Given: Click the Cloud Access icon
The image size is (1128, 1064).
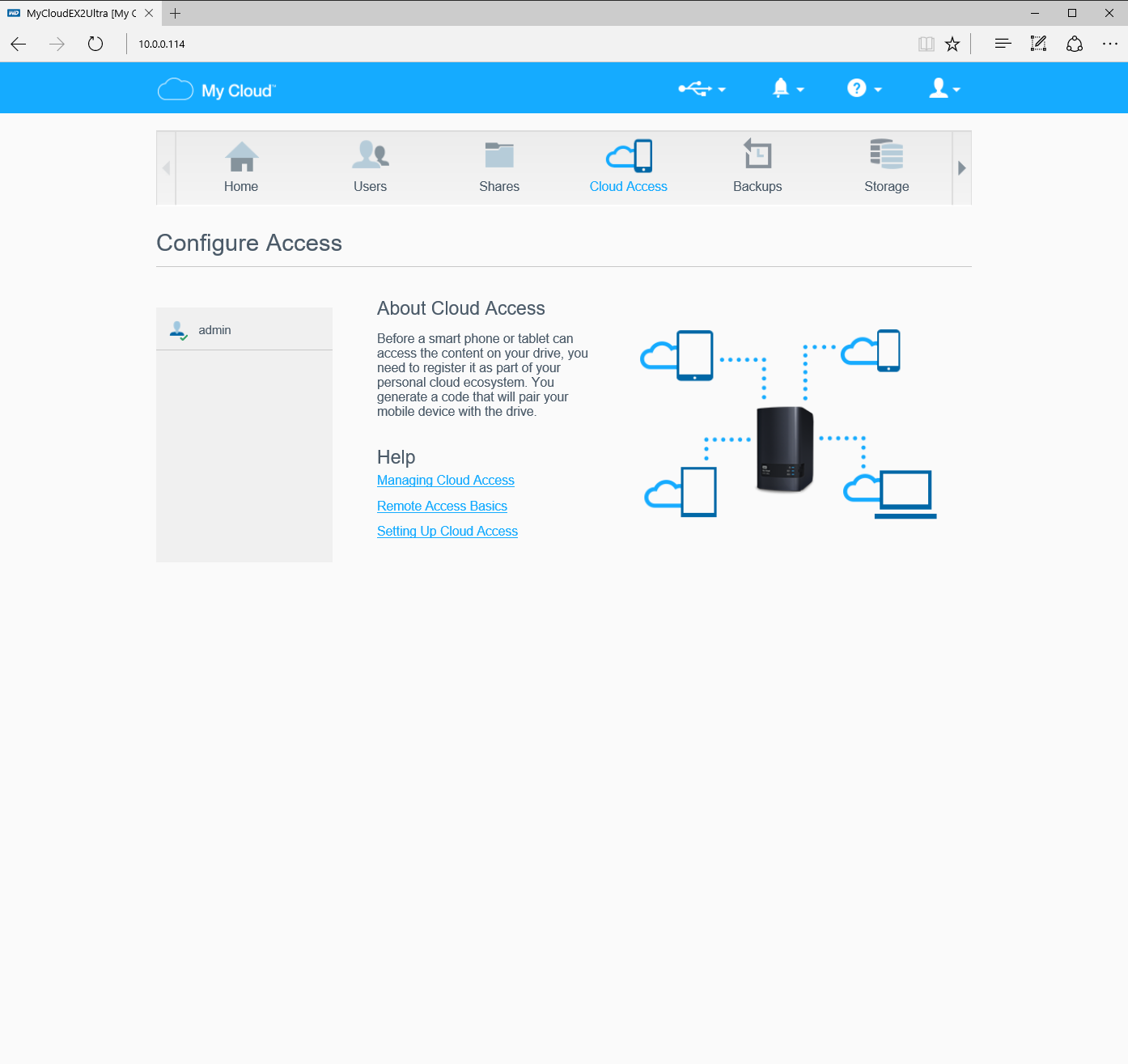Looking at the screenshot, I should [629, 156].
